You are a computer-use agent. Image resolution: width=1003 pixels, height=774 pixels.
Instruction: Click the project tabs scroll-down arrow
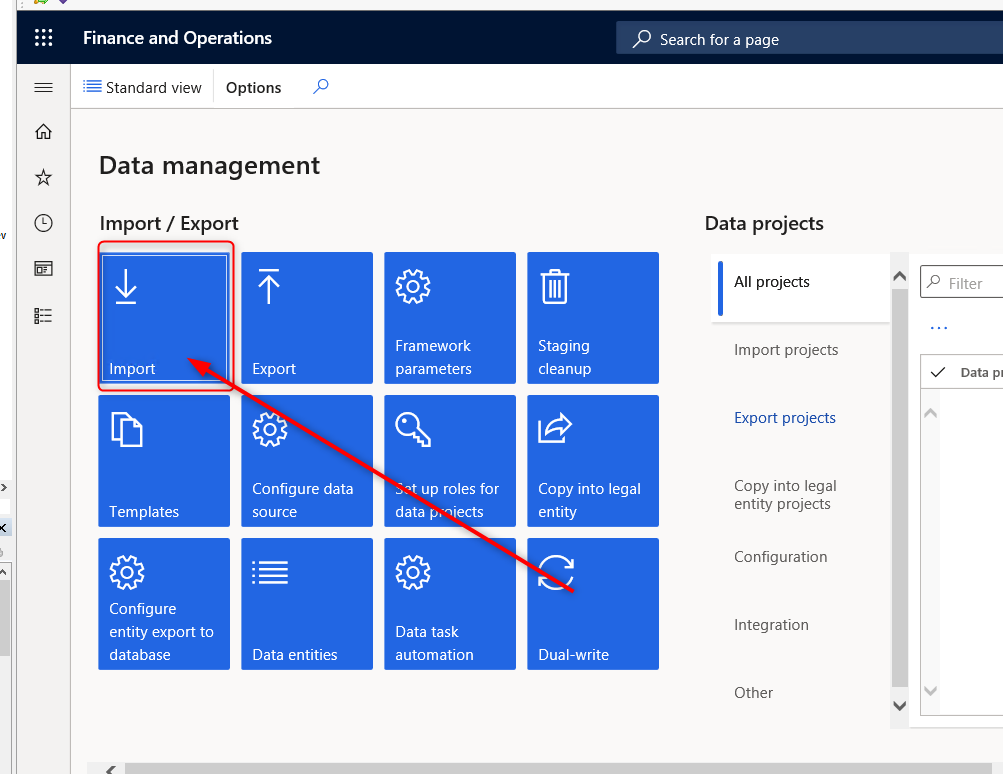point(899,706)
